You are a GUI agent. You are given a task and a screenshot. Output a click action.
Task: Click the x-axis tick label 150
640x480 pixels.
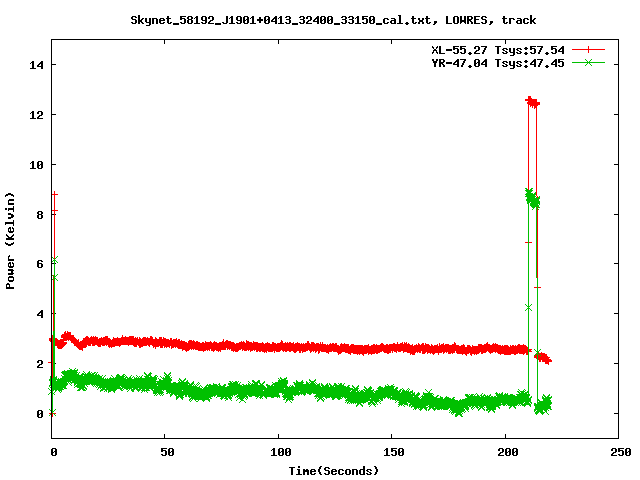[x=394, y=452]
